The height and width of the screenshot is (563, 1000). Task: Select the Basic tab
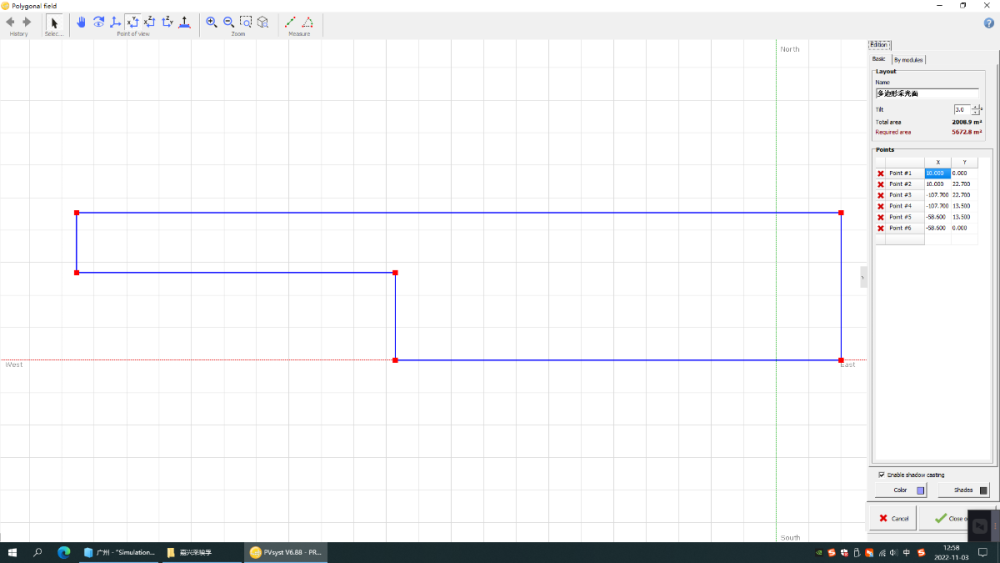879,60
